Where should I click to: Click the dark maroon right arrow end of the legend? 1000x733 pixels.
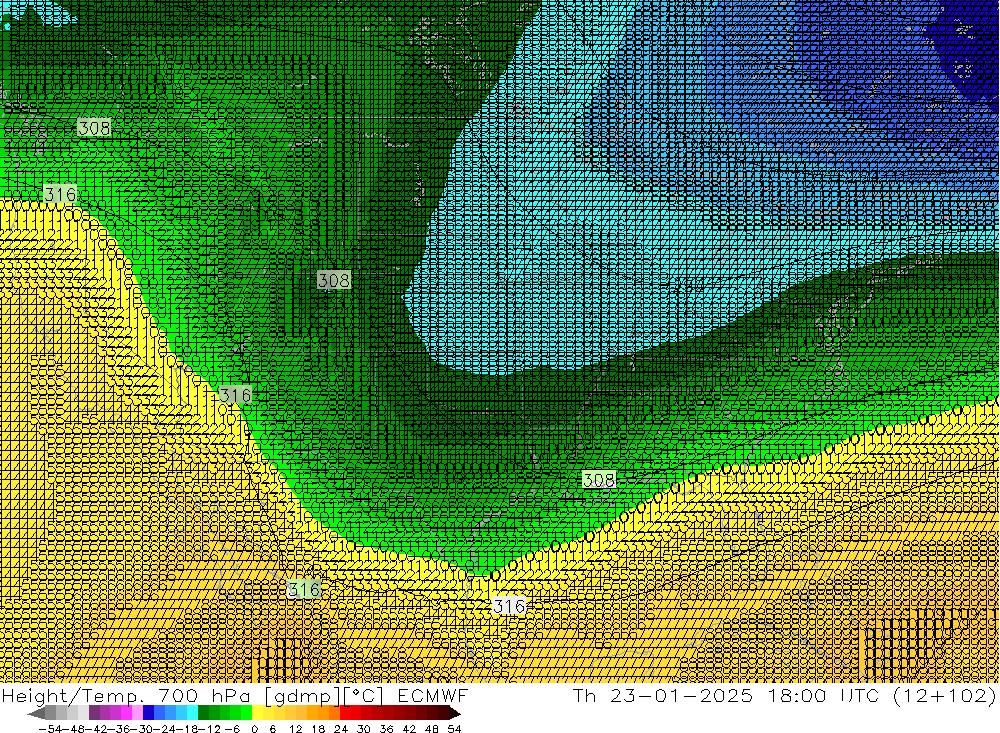454,713
